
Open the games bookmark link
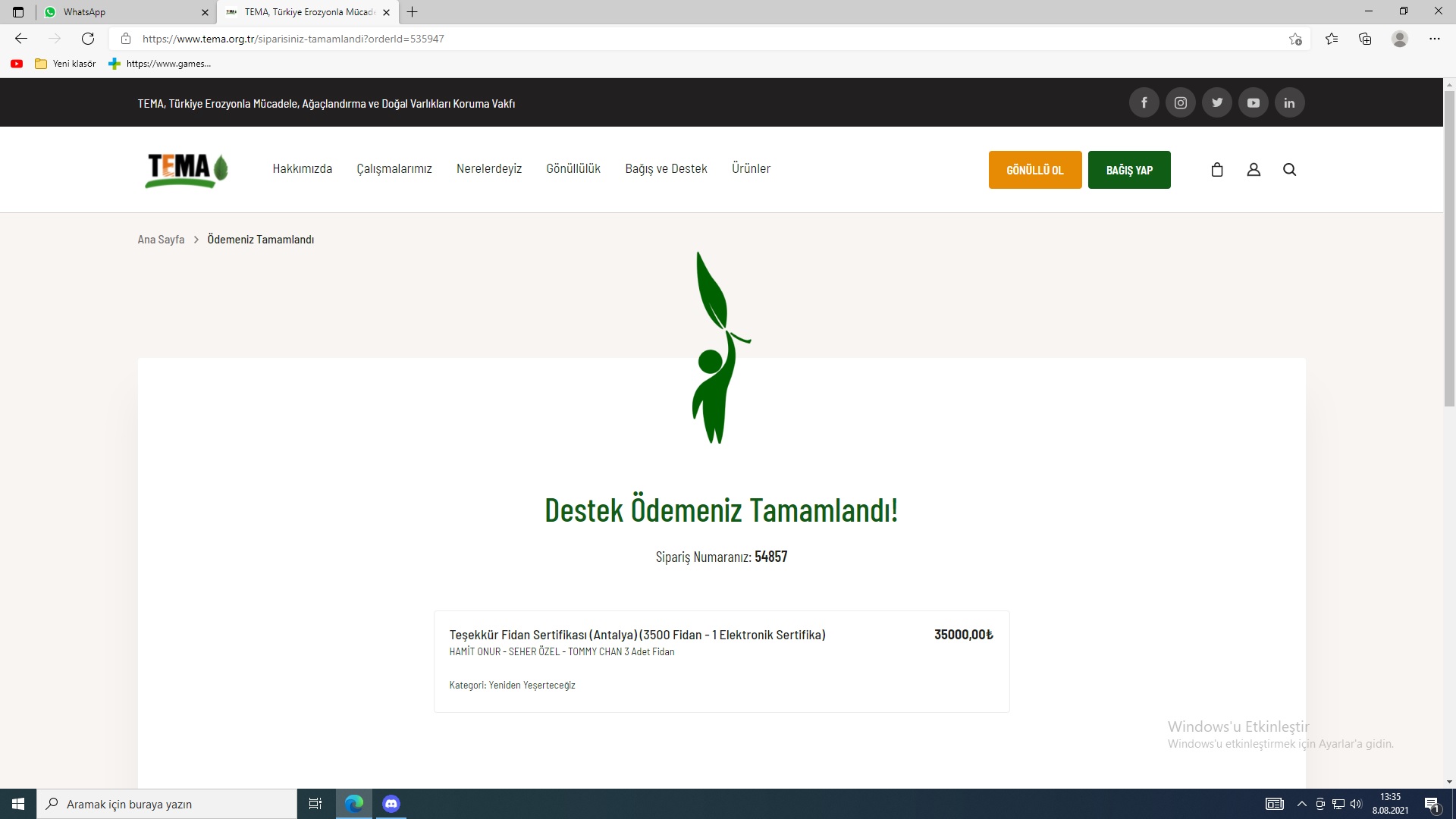(x=160, y=64)
